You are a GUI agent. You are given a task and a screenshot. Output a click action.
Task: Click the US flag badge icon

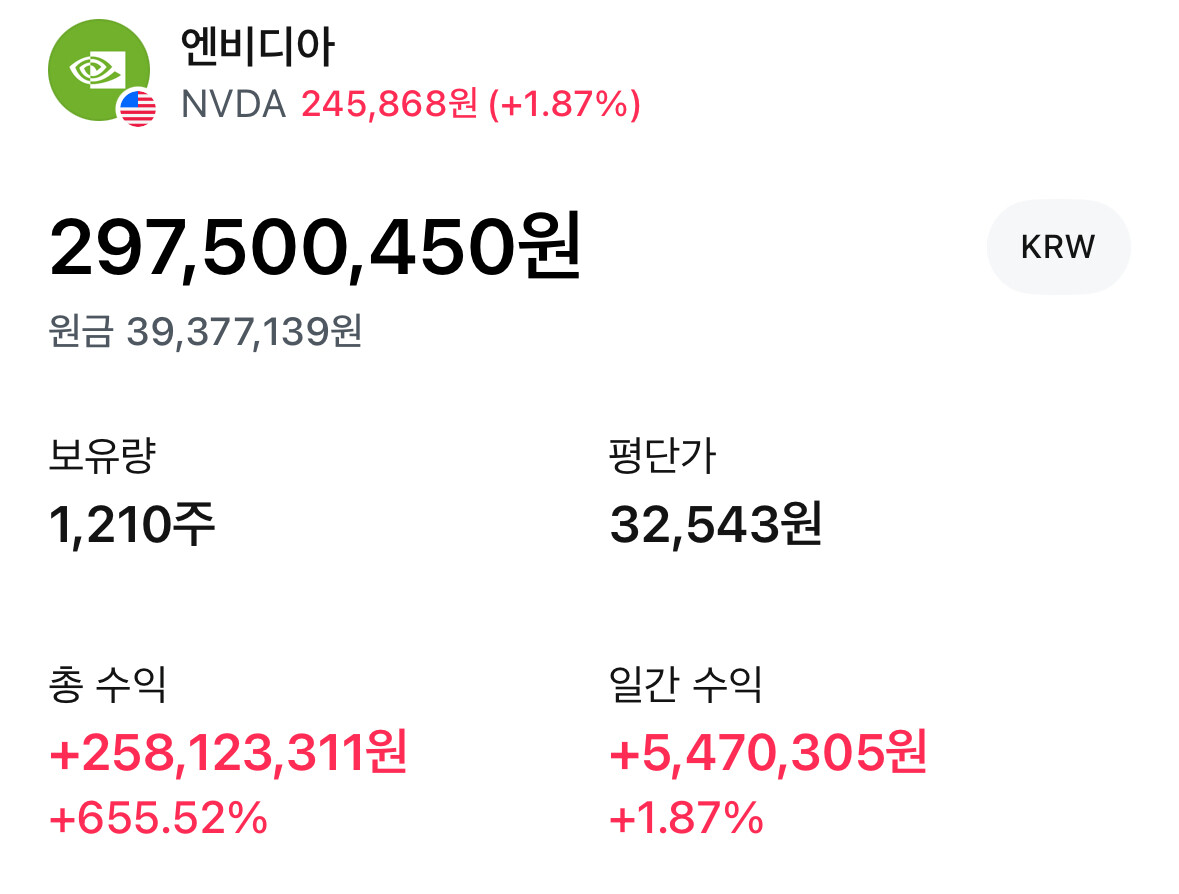pyautogui.click(x=138, y=108)
